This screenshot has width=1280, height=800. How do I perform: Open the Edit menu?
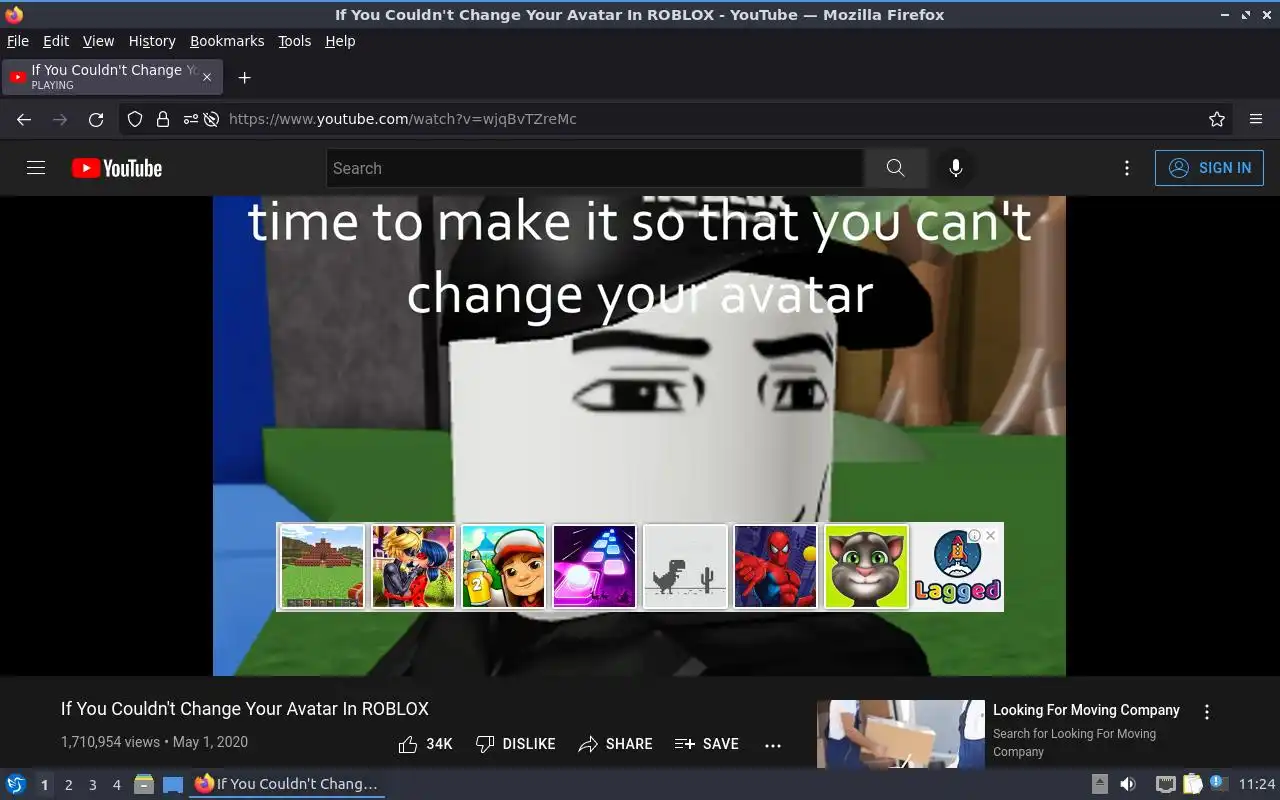coord(56,41)
